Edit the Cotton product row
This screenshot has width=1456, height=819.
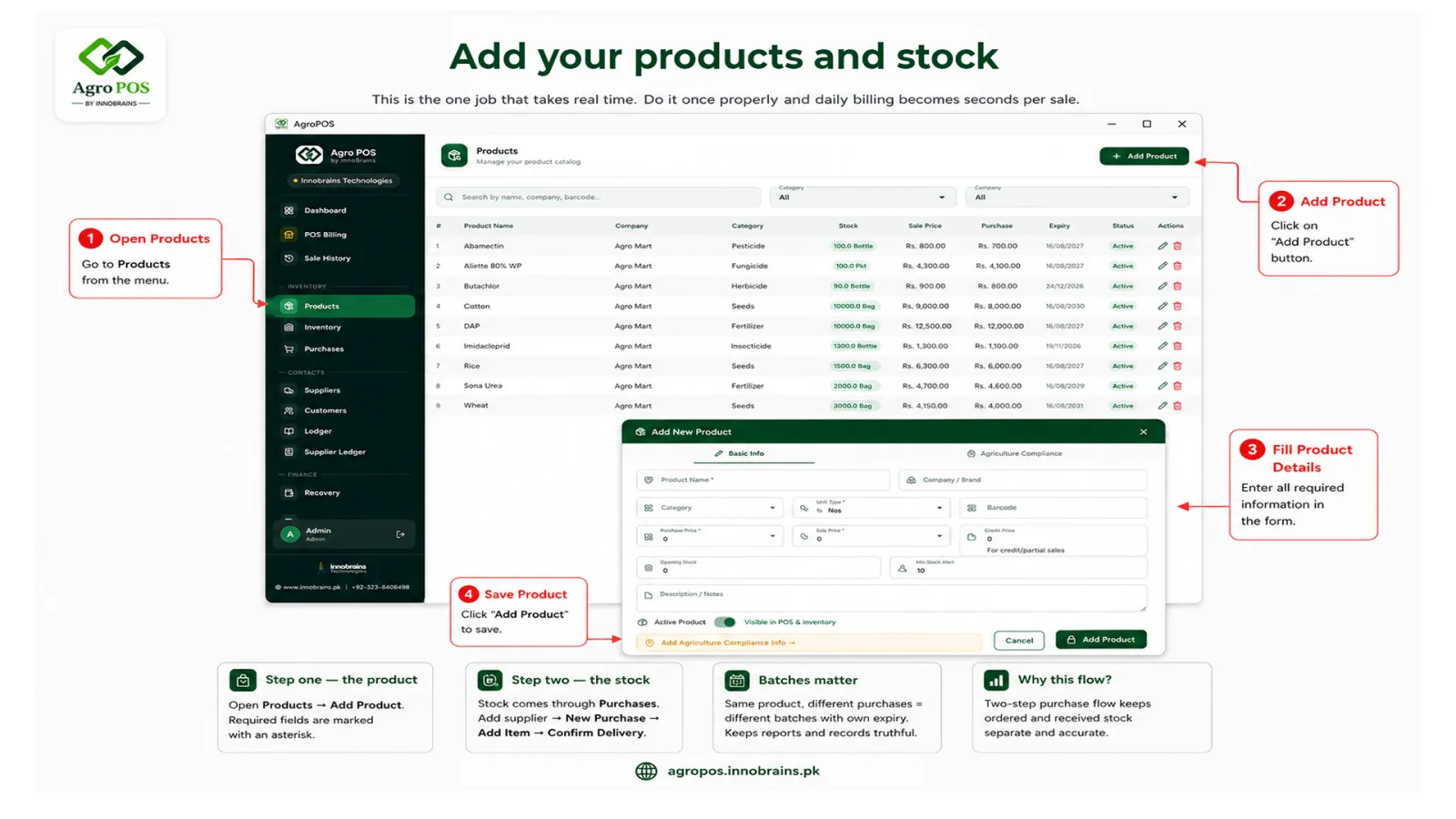[1162, 307]
